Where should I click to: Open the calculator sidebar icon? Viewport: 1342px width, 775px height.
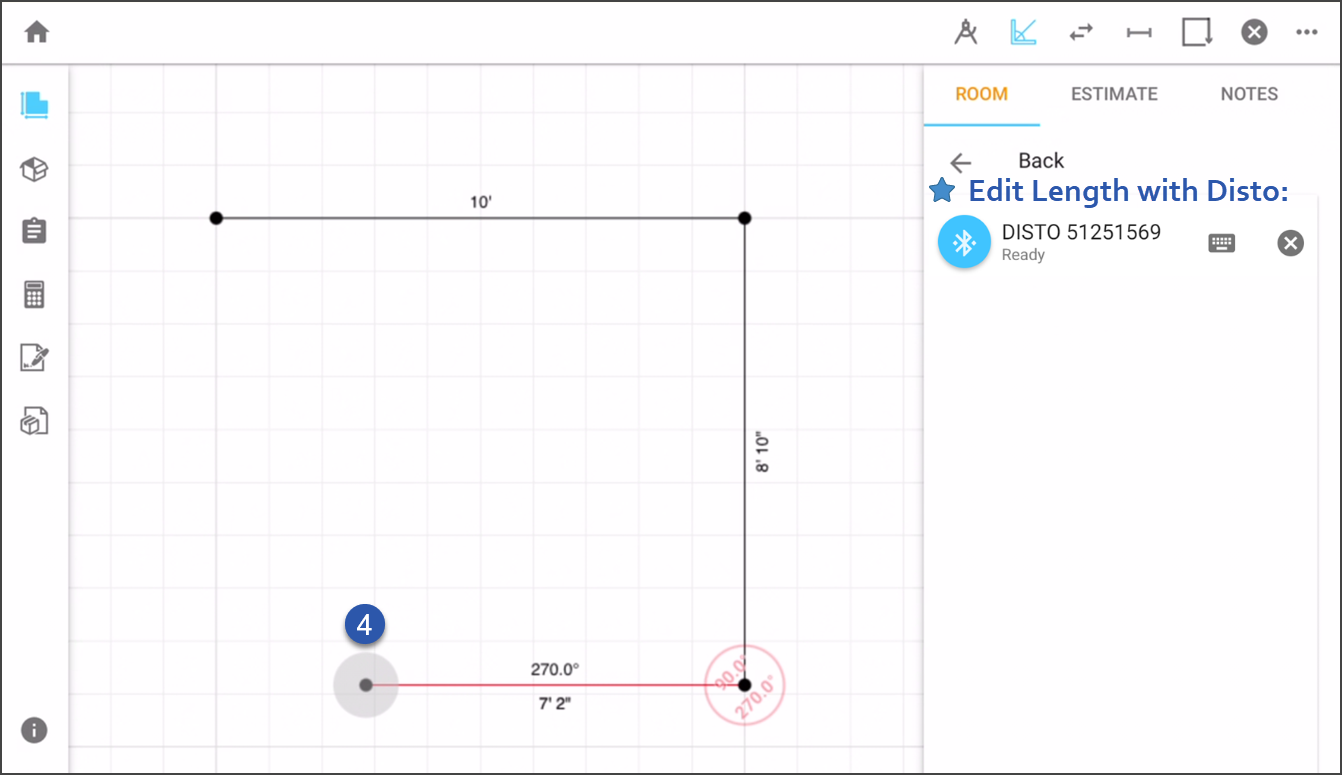(35, 294)
